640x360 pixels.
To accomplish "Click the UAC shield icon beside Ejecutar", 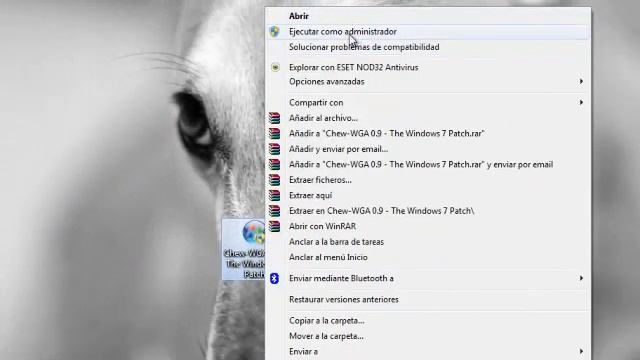I will (x=275, y=31).
